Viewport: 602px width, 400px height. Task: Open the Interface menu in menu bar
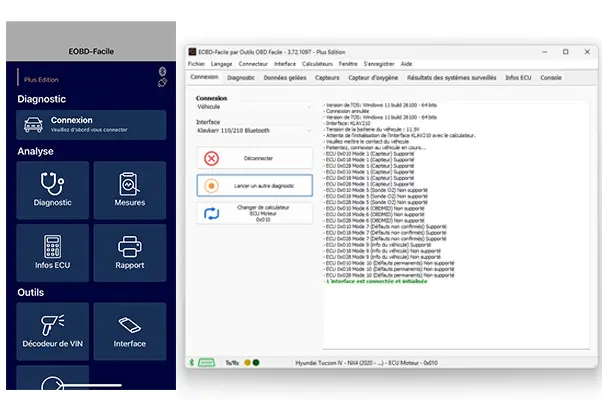[285, 64]
